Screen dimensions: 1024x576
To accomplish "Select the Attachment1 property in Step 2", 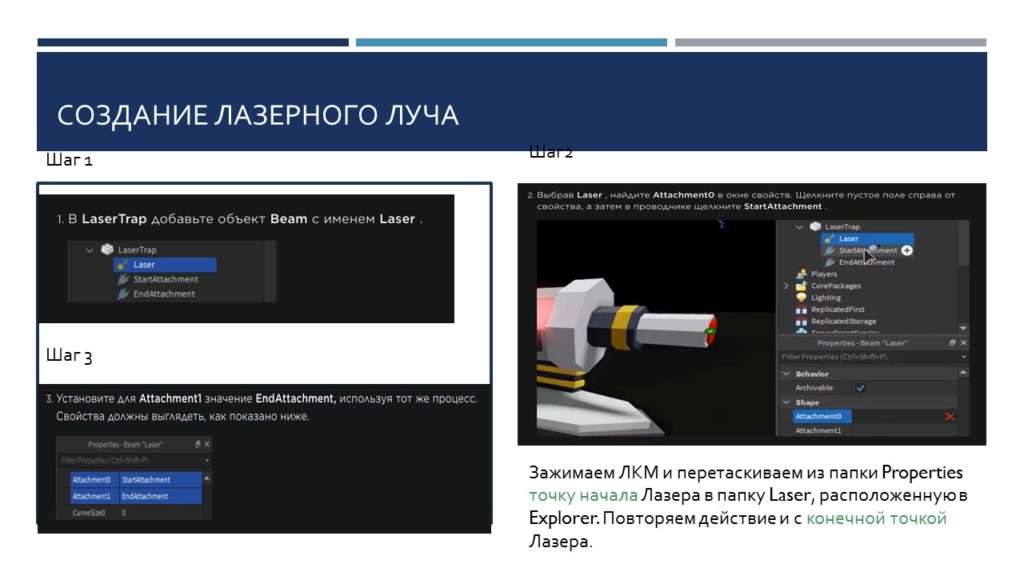I will (818, 430).
